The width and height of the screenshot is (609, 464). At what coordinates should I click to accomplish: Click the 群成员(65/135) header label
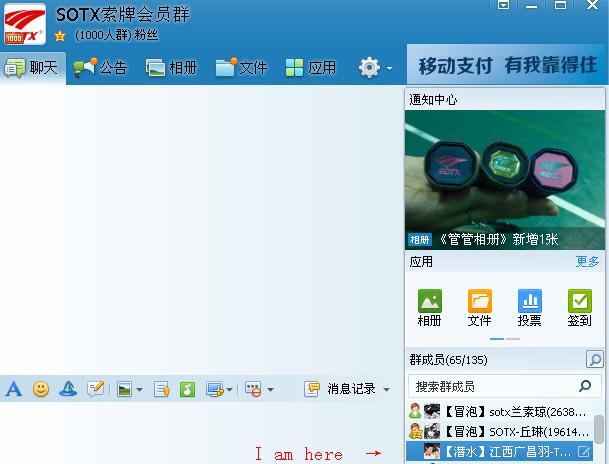(448, 360)
